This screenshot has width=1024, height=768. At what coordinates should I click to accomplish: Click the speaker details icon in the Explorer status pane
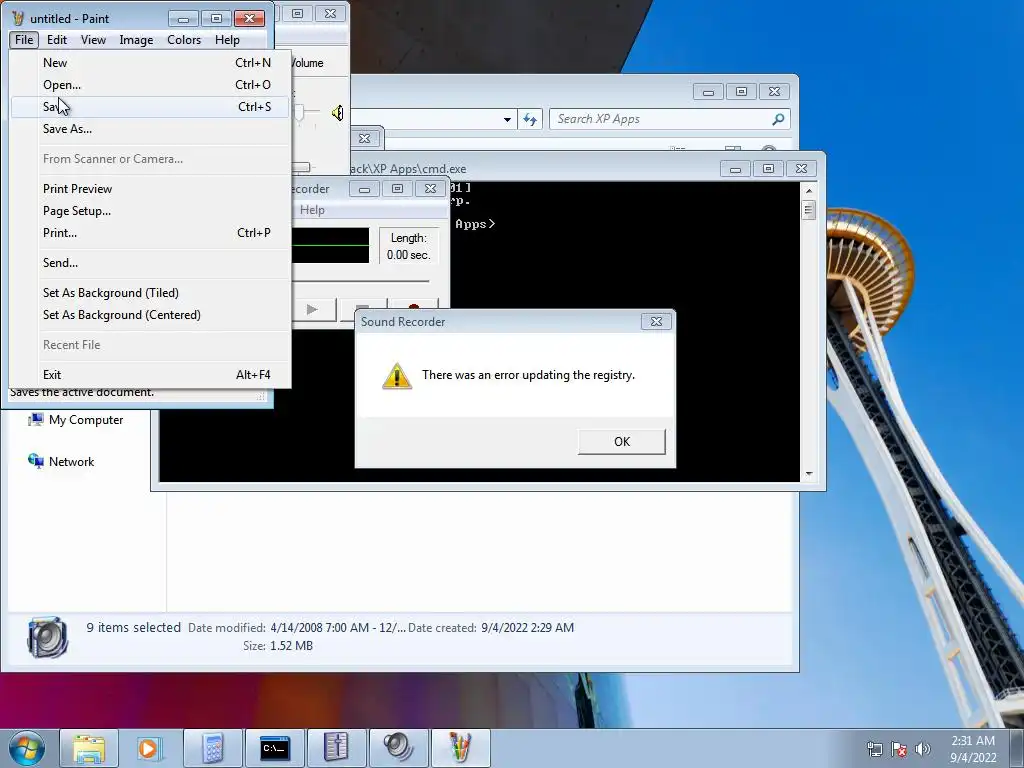pyautogui.click(x=48, y=636)
